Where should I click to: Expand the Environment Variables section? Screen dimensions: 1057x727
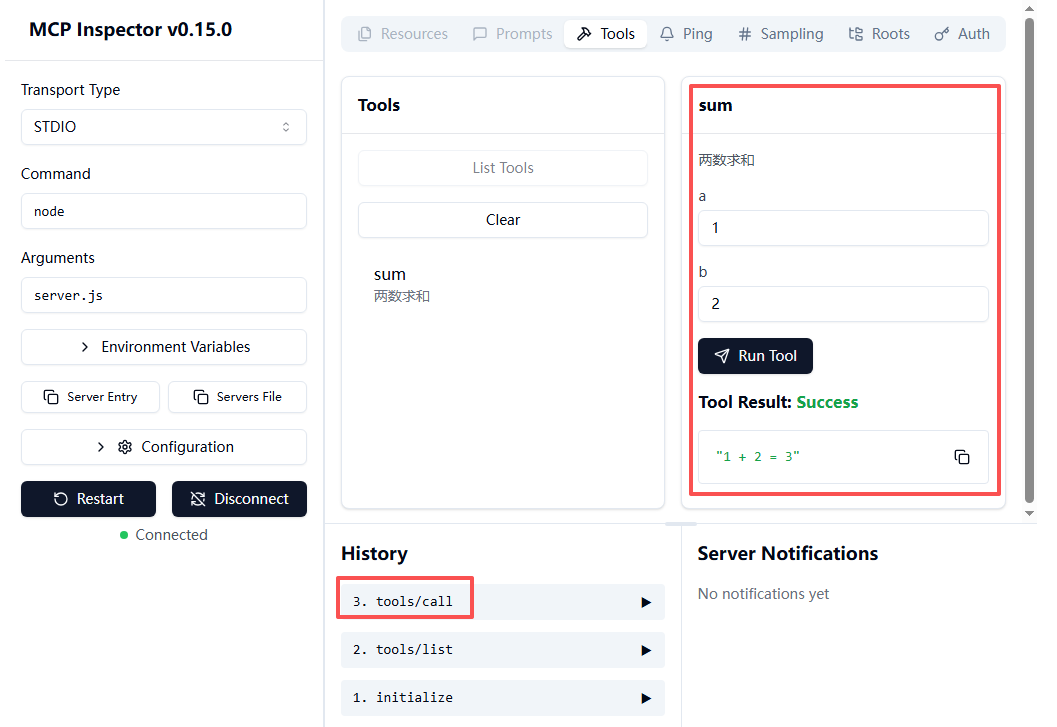(164, 347)
